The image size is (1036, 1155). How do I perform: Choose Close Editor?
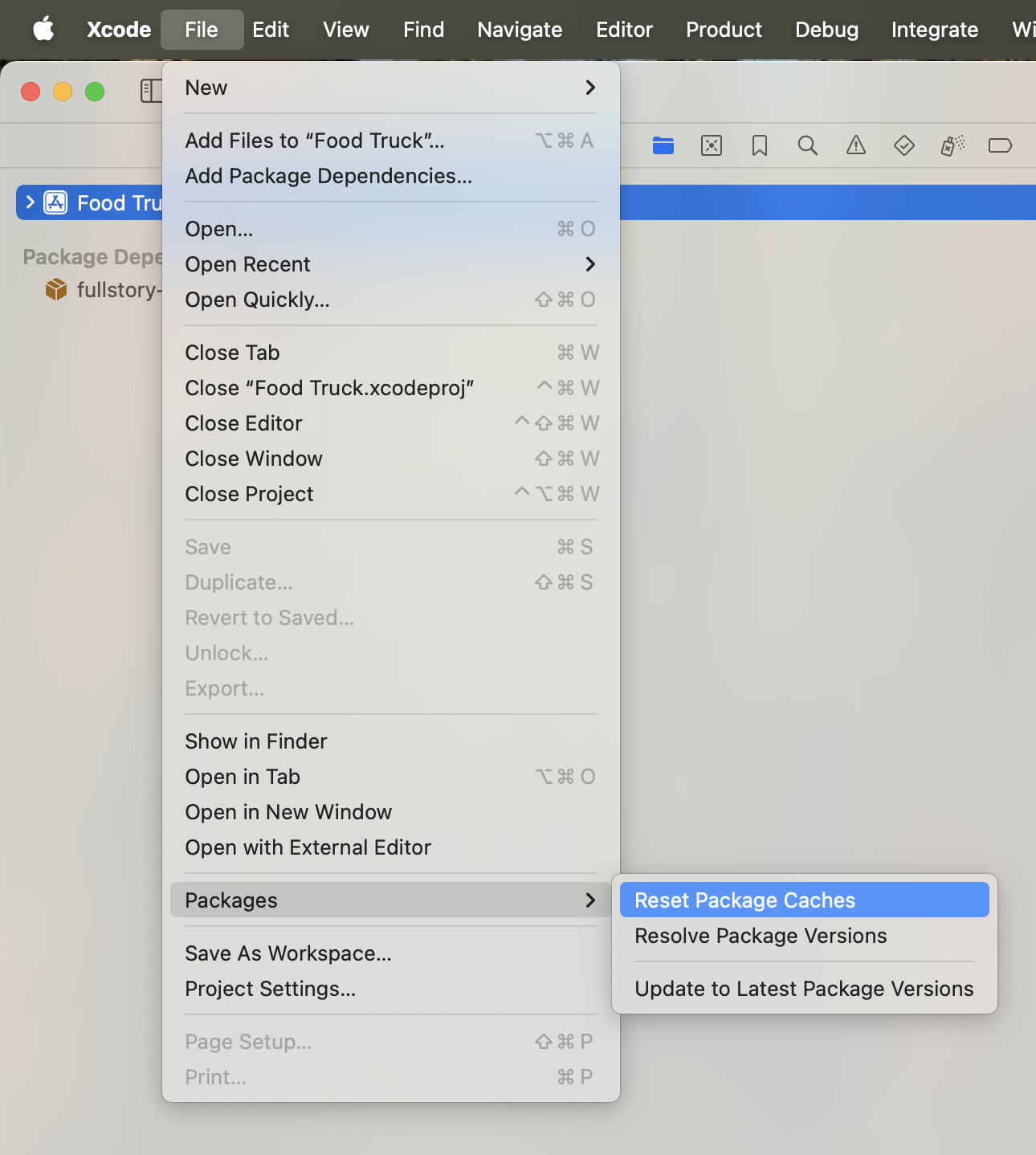pos(391,423)
